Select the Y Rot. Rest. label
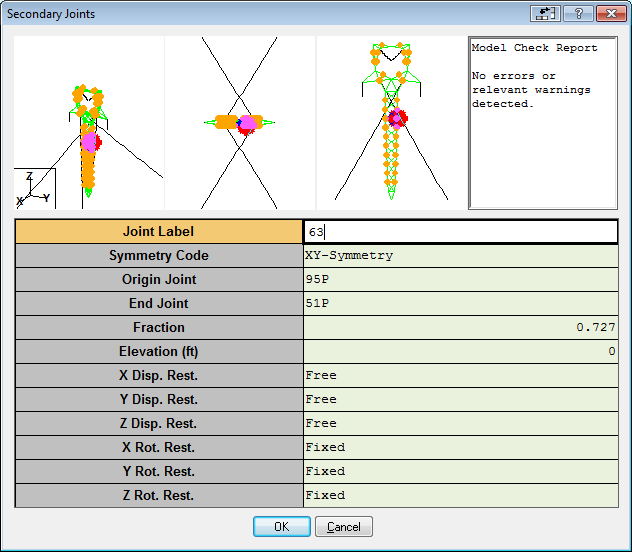The image size is (632, 552). 159,471
